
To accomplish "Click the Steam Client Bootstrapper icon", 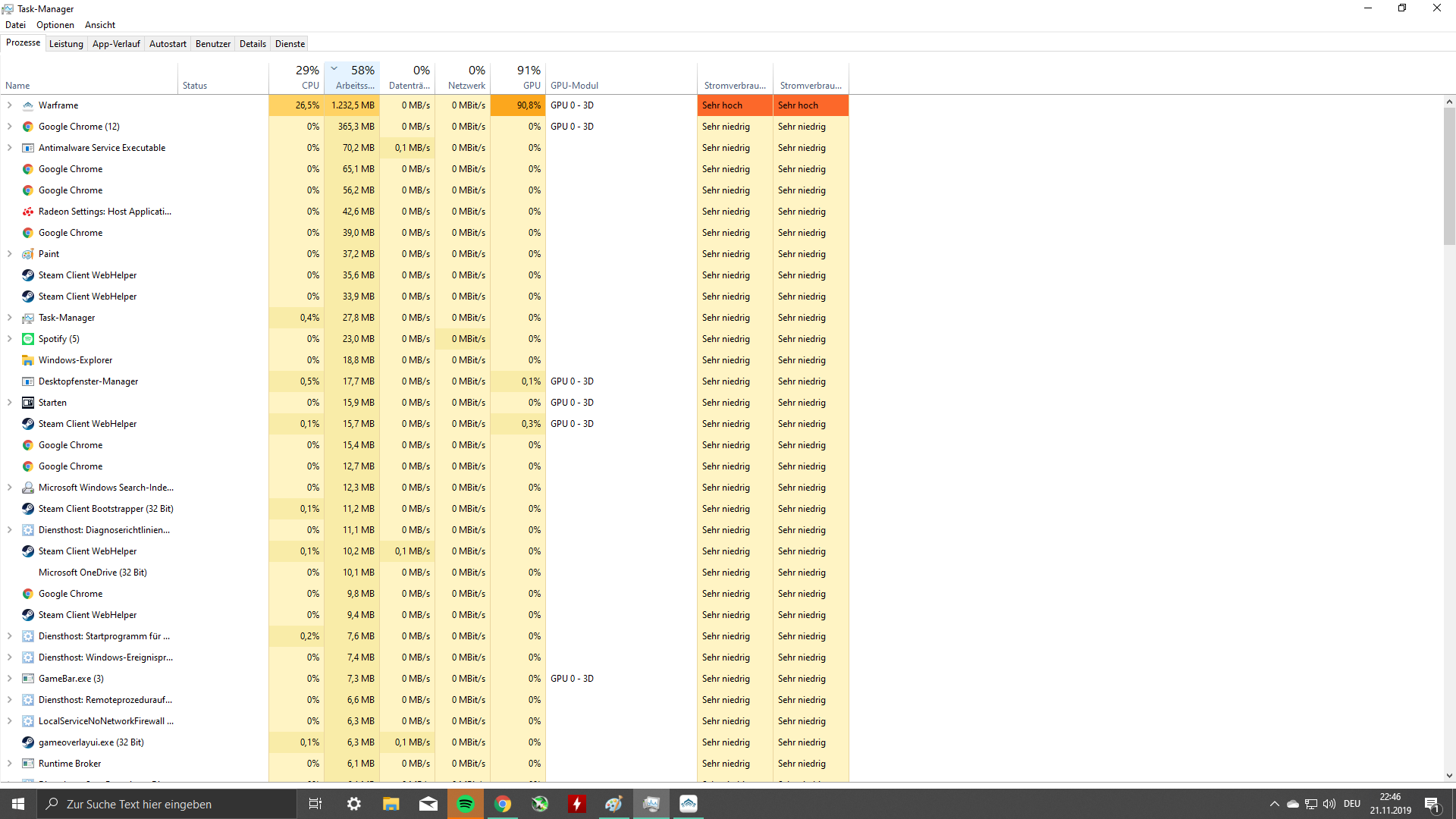I will (x=28, y=509).
